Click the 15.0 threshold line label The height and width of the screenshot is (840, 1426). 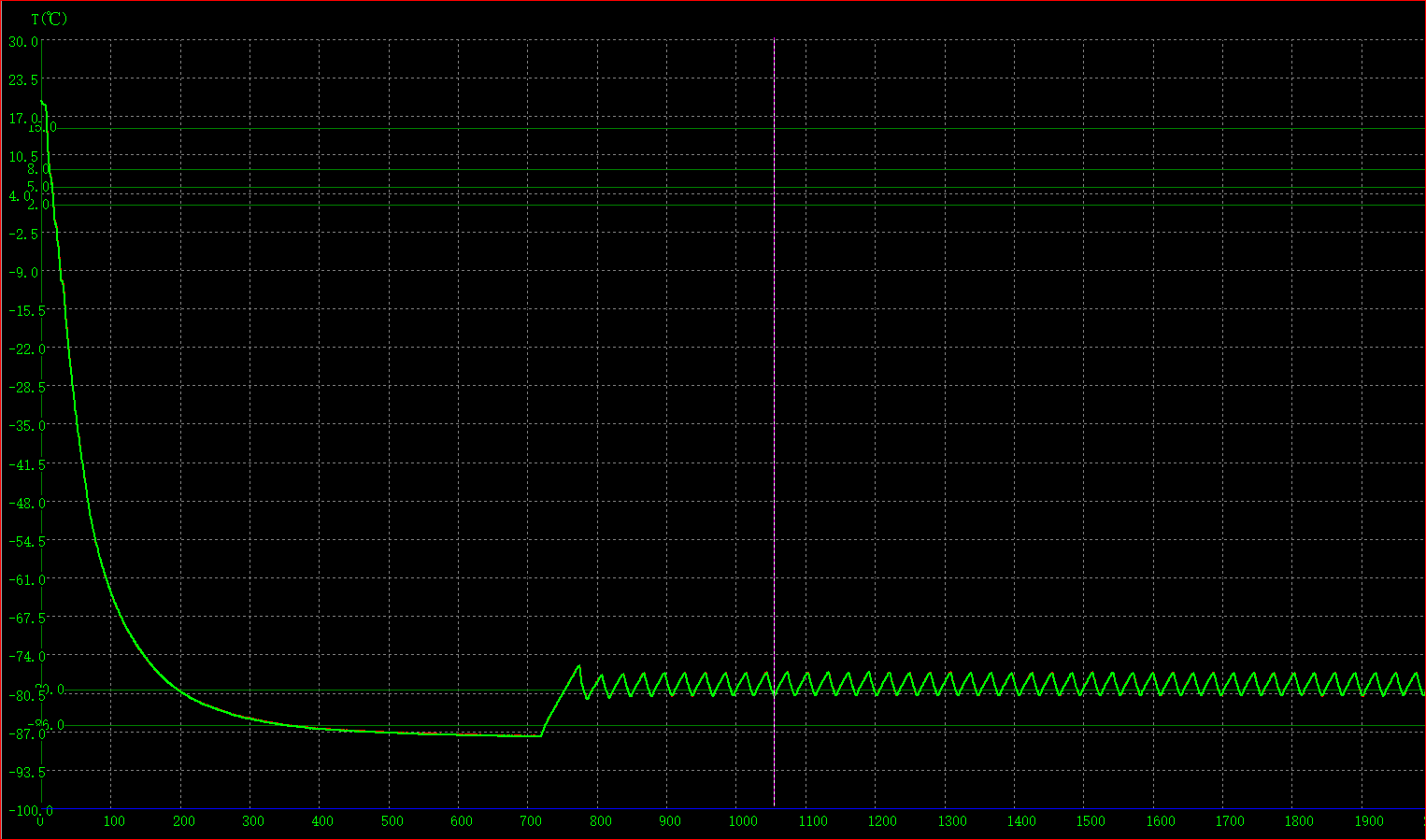coord(42,127)
